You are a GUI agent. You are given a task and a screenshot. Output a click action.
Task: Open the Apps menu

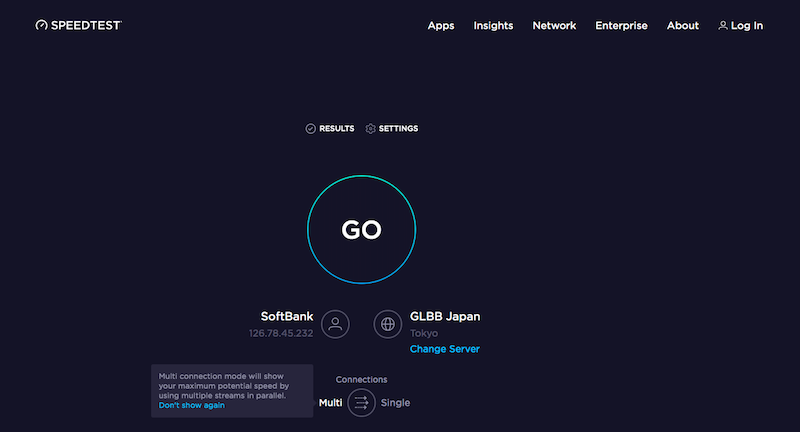click(441, 26)
